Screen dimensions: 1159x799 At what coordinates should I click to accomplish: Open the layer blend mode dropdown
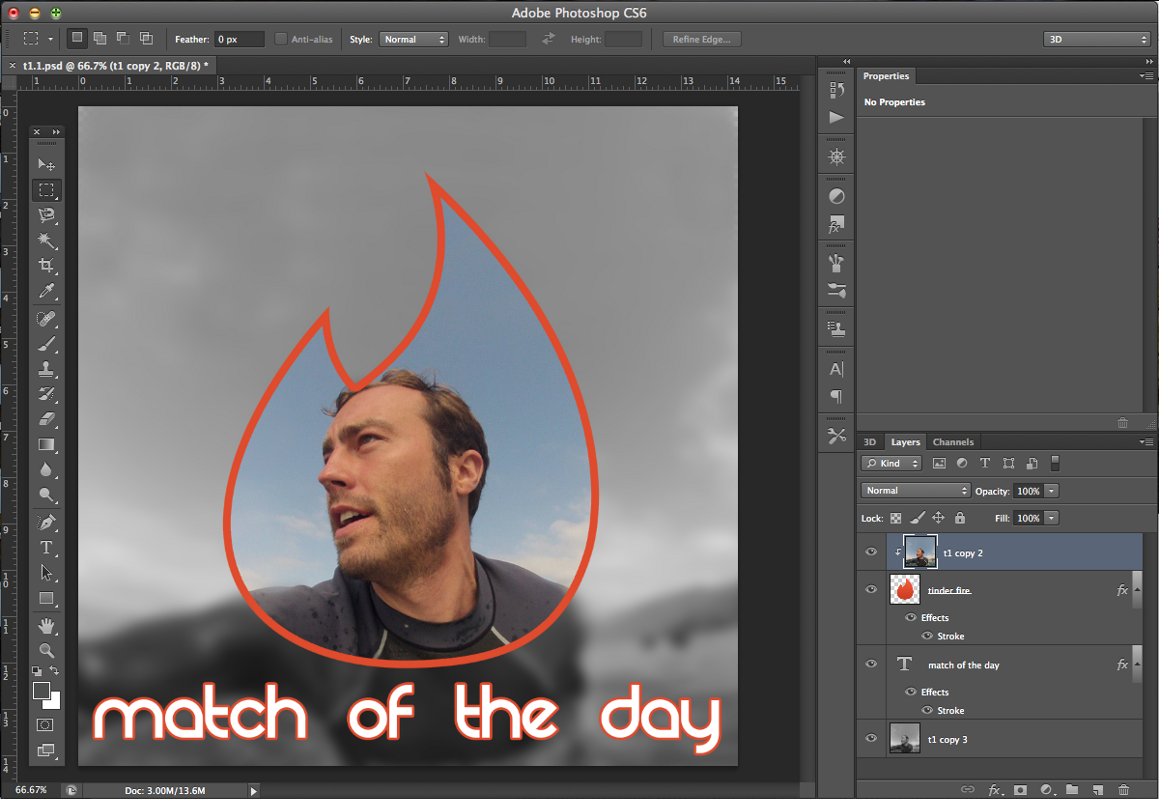pyautogui.click(x=915, y=491)
